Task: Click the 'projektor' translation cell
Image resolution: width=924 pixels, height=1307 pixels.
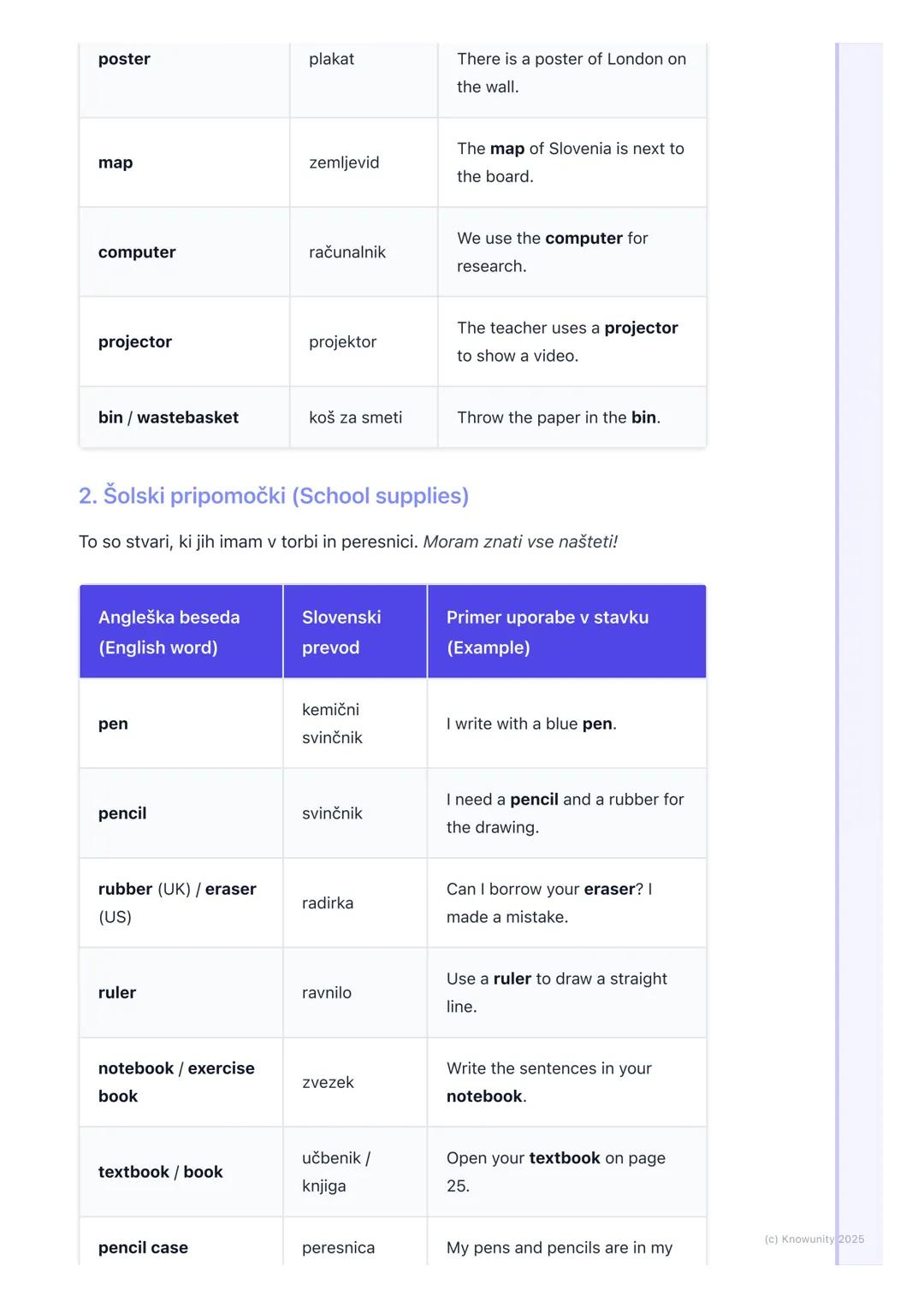Action: click(342, 342)
